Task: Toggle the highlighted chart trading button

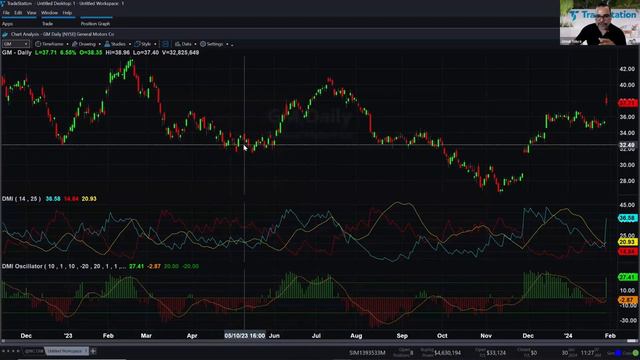Action: pos(165,44)
